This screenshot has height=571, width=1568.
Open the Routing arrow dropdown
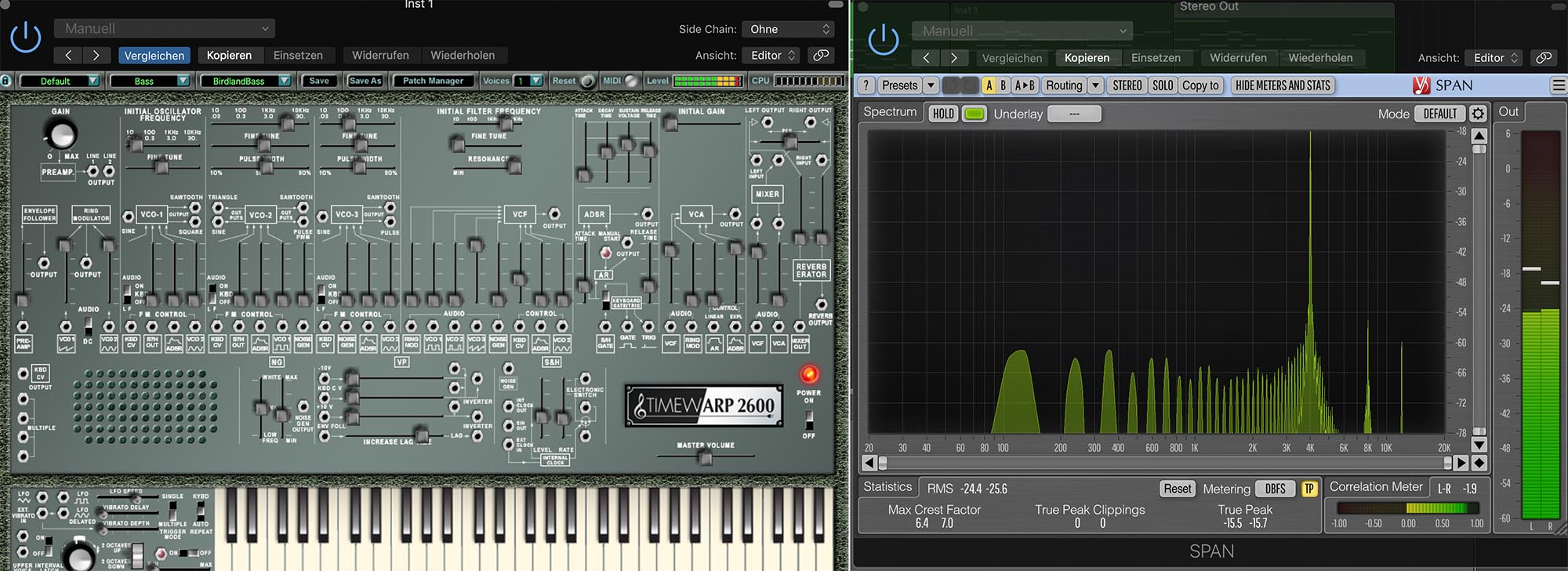coord(1096,85)
